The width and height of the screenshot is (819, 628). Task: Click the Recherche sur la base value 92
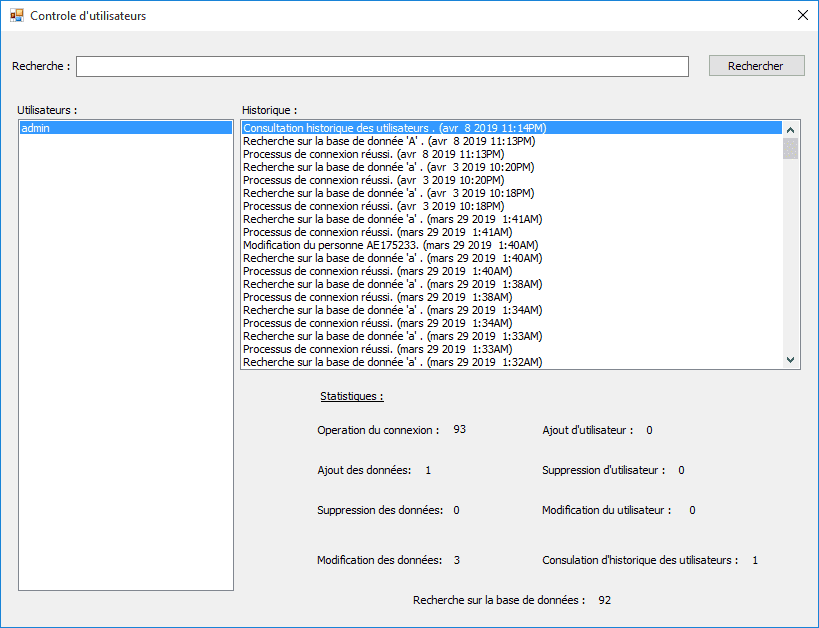[605, 600]
